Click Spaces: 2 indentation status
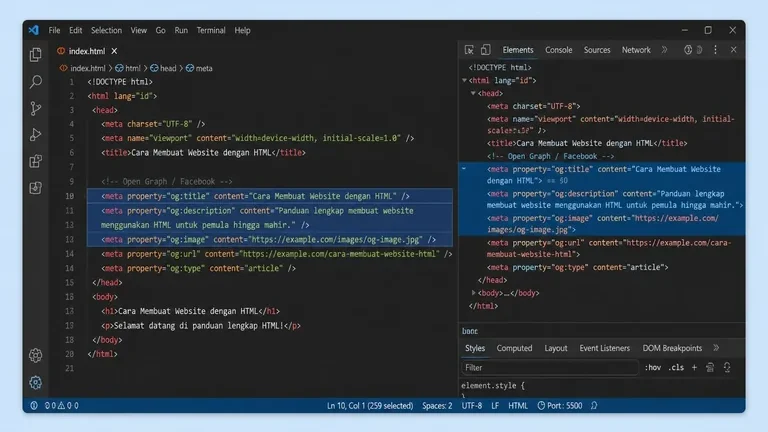 click(437, 406)
